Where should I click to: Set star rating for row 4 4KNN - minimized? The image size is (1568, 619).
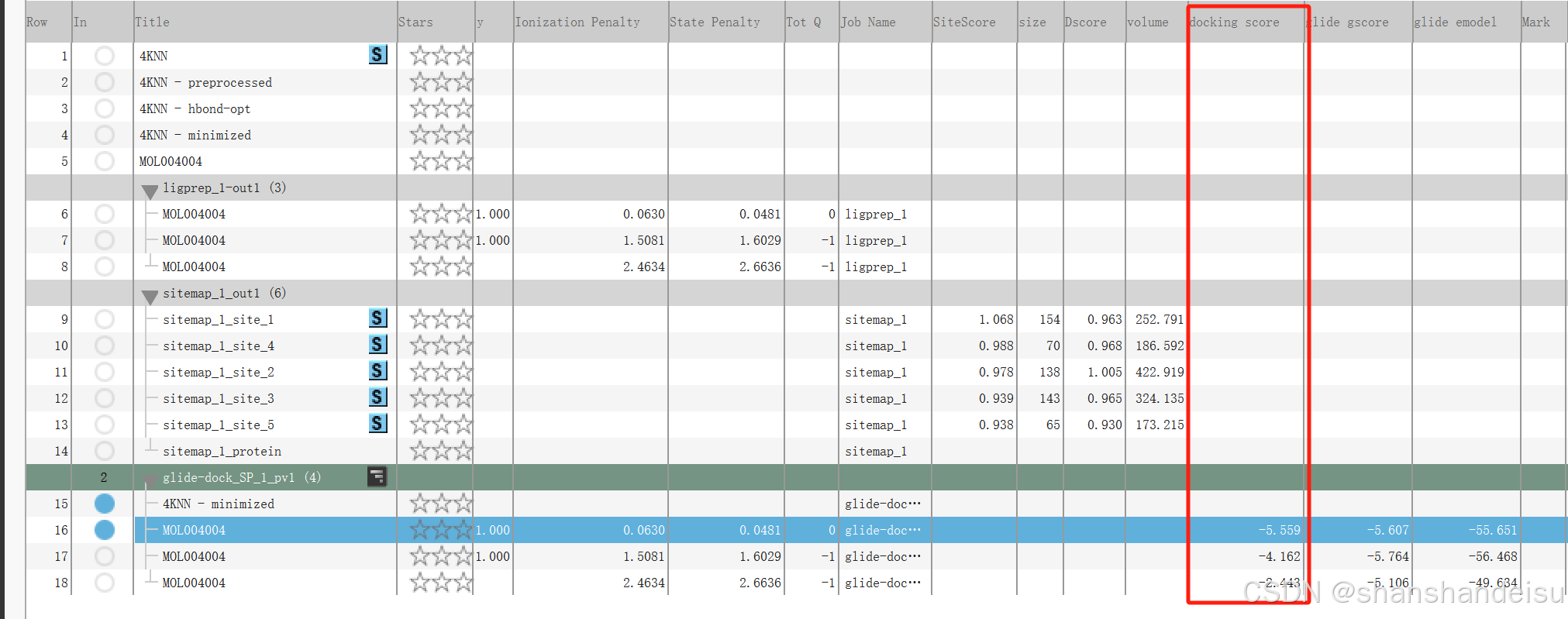tap(441, 135)
